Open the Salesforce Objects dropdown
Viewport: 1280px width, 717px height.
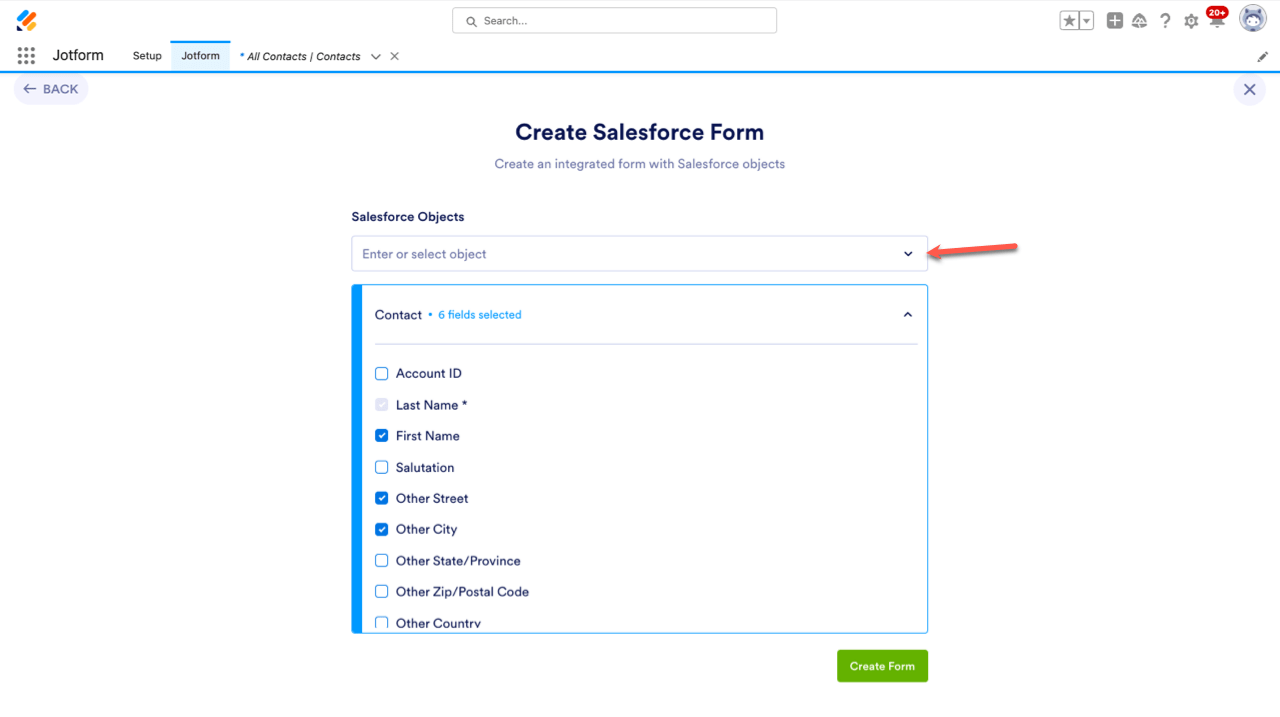[639, 254]
